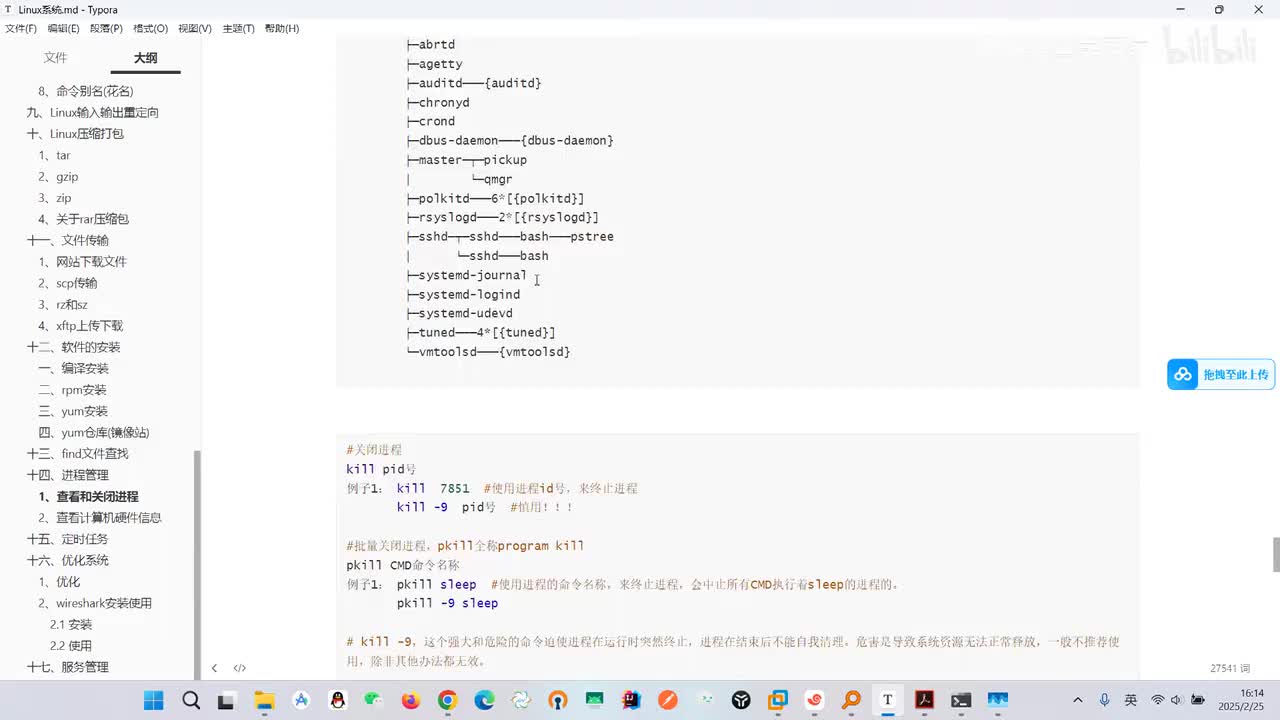
Task: Collapse the sidebar with the left arrow button
Action: [214, 668]
